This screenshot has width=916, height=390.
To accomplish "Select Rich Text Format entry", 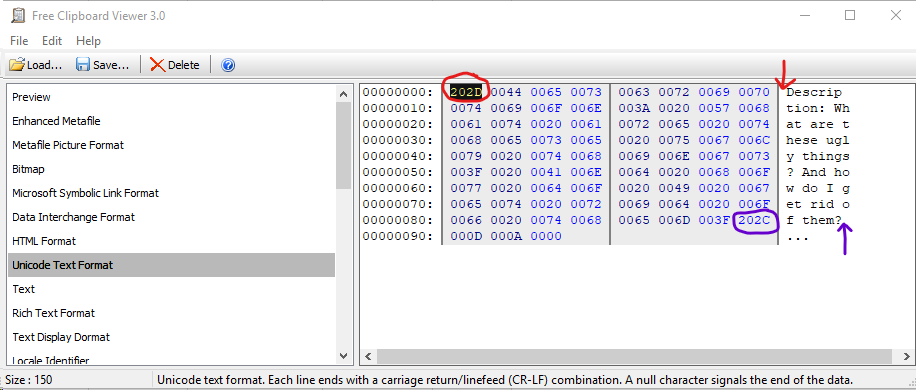I will pyautogui.click(x=172, y=312).
